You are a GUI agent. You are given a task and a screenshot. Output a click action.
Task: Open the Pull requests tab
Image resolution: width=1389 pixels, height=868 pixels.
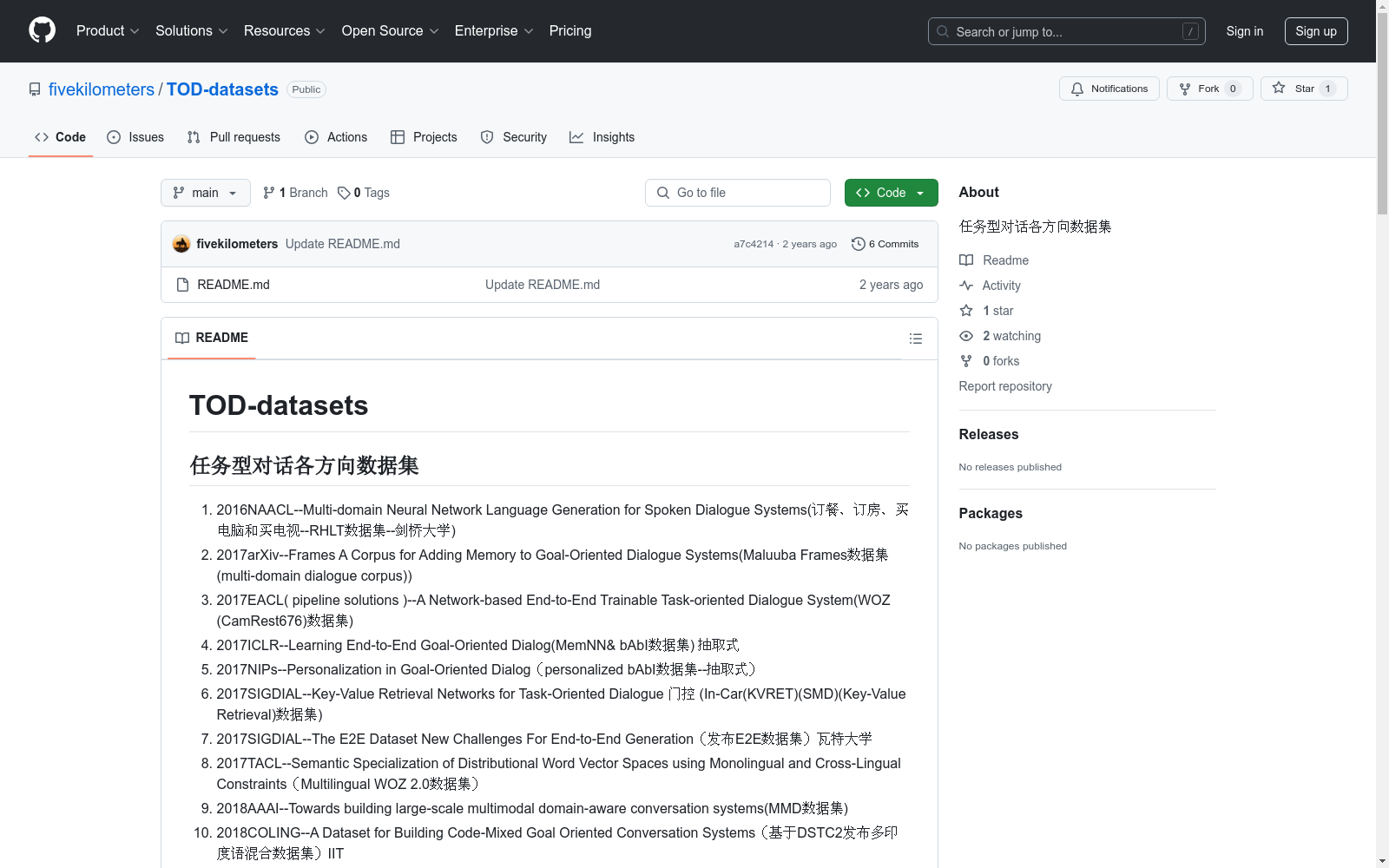click(234, 137)
